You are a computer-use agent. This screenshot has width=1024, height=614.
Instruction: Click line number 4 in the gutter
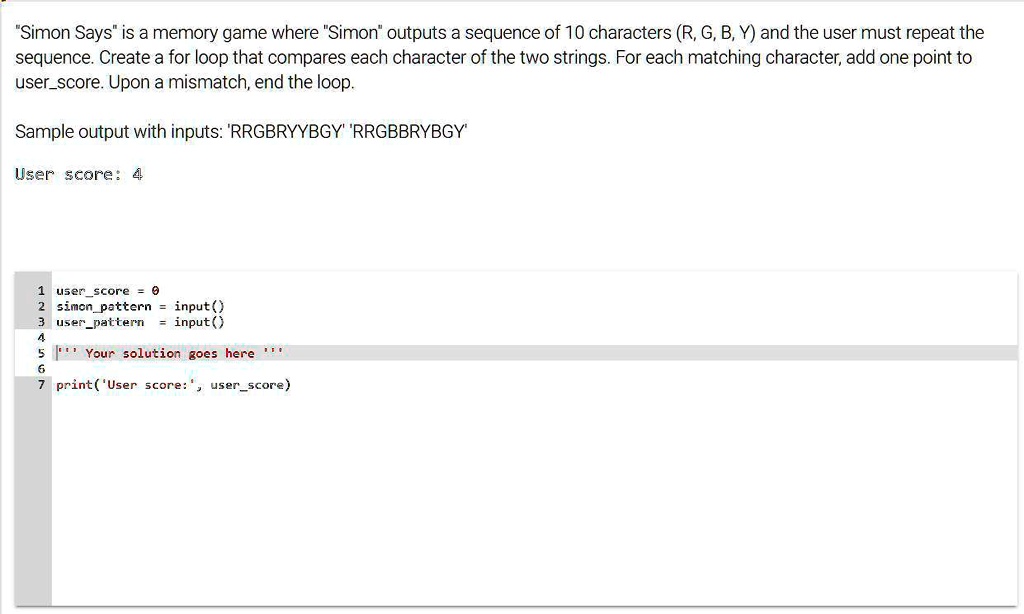coord(41,337)
